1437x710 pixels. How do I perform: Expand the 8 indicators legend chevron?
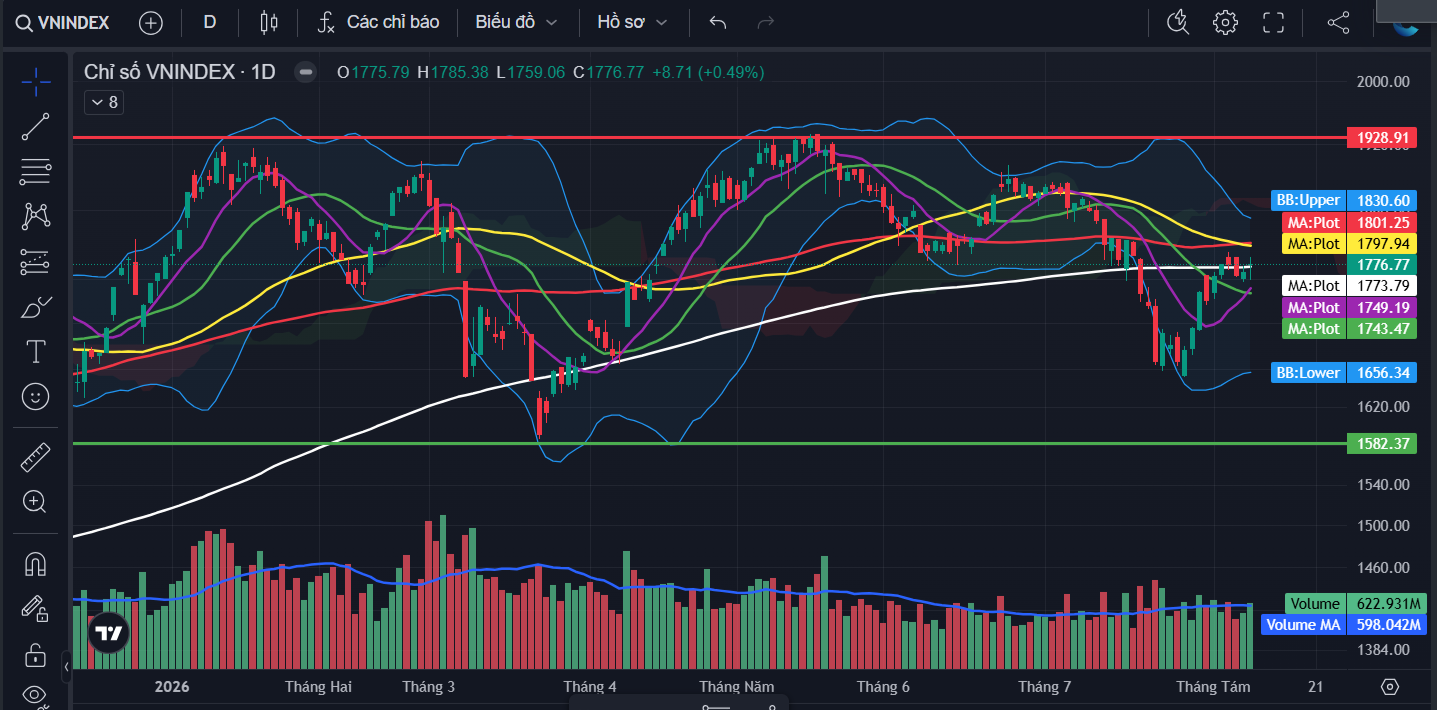point(103,102)
